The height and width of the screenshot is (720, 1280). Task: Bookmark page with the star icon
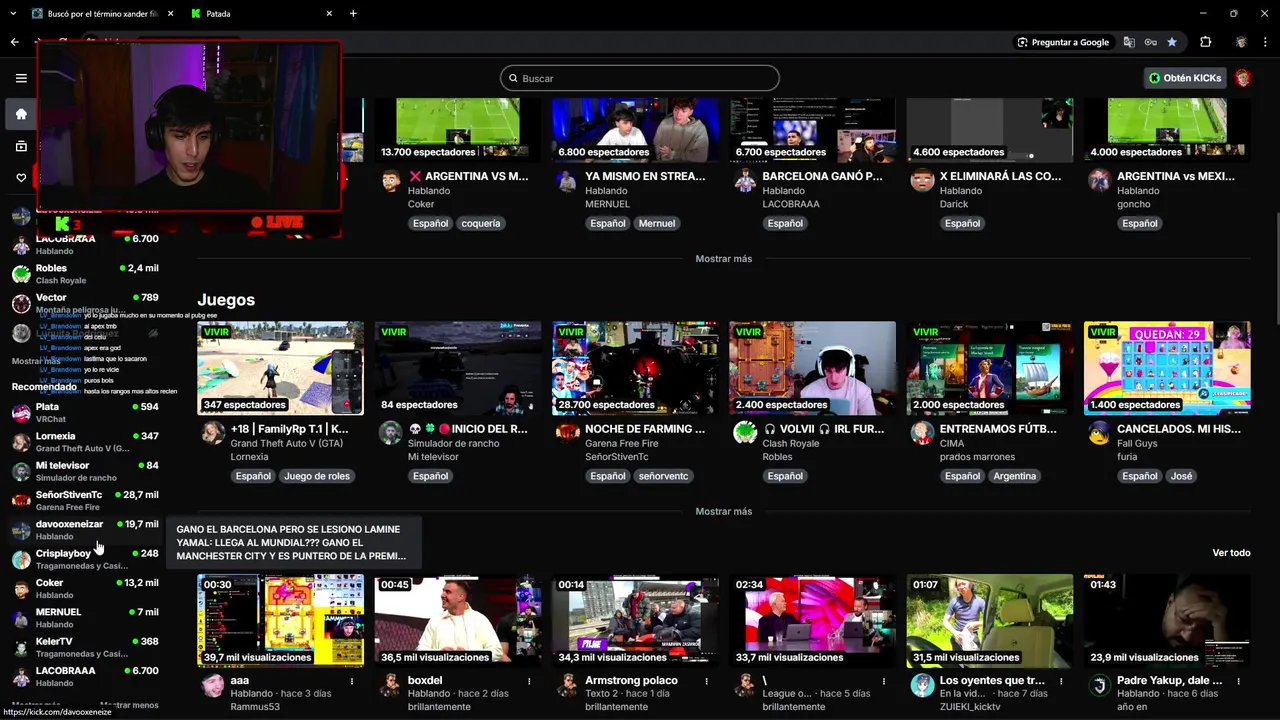coord(1172,42)
